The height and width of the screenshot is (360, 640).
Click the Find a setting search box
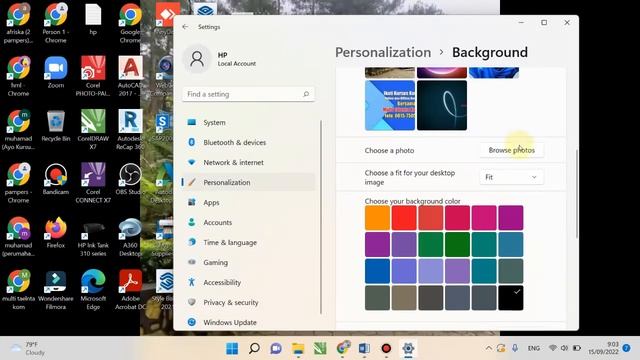pos(248,94)
